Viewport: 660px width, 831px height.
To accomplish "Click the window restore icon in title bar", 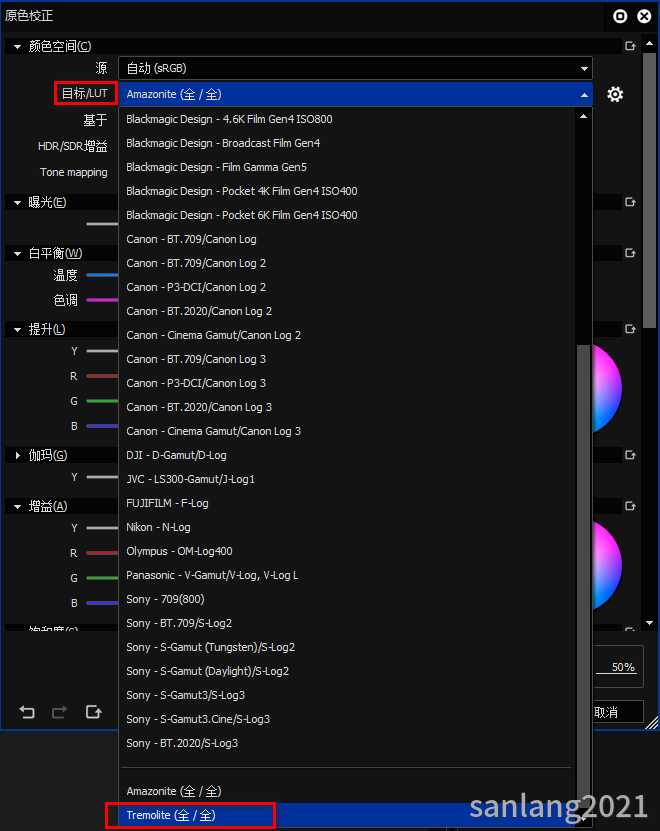I will click(620, 16).
